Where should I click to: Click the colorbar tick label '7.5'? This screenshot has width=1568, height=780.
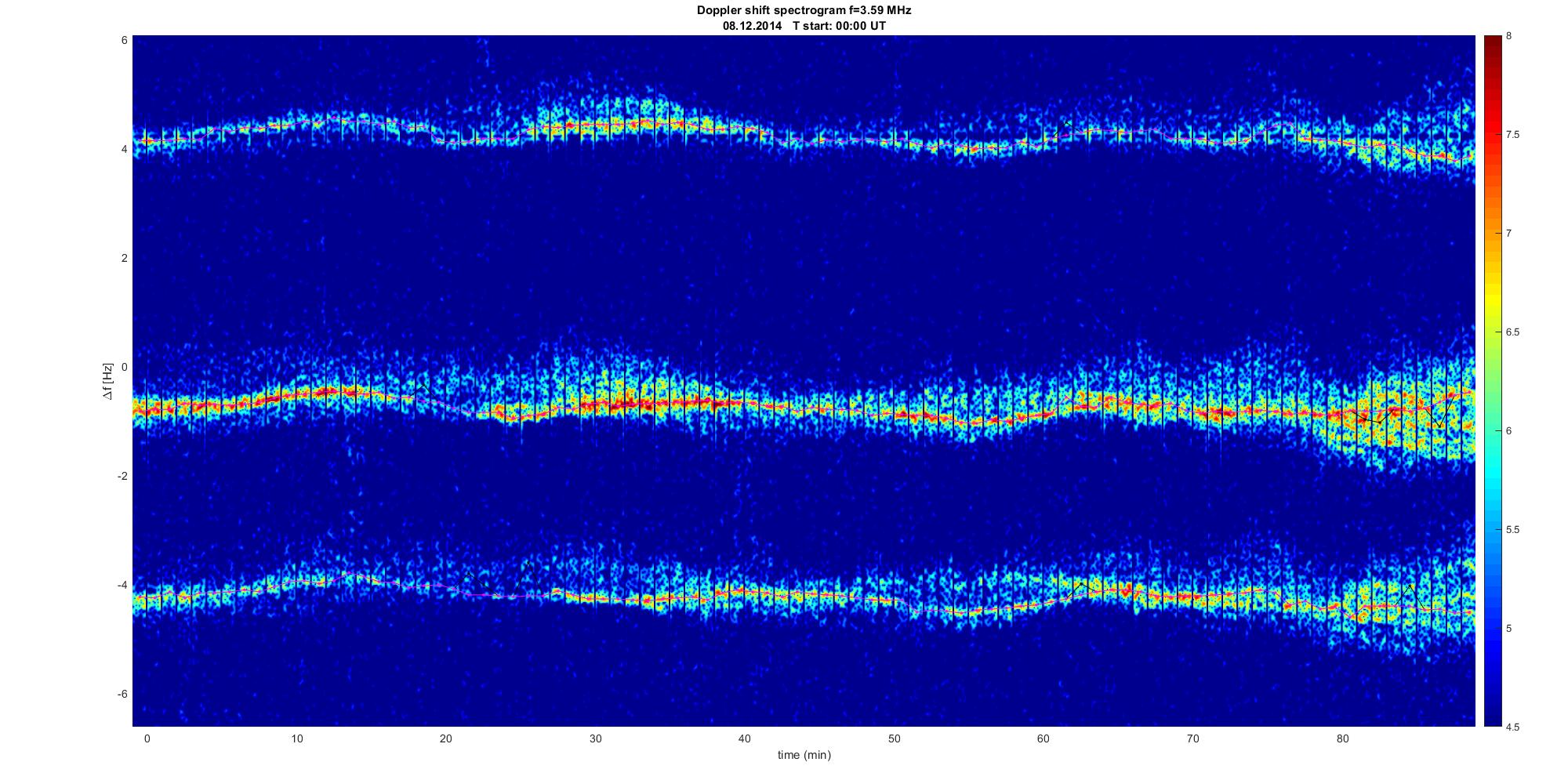coord(1513,135)
